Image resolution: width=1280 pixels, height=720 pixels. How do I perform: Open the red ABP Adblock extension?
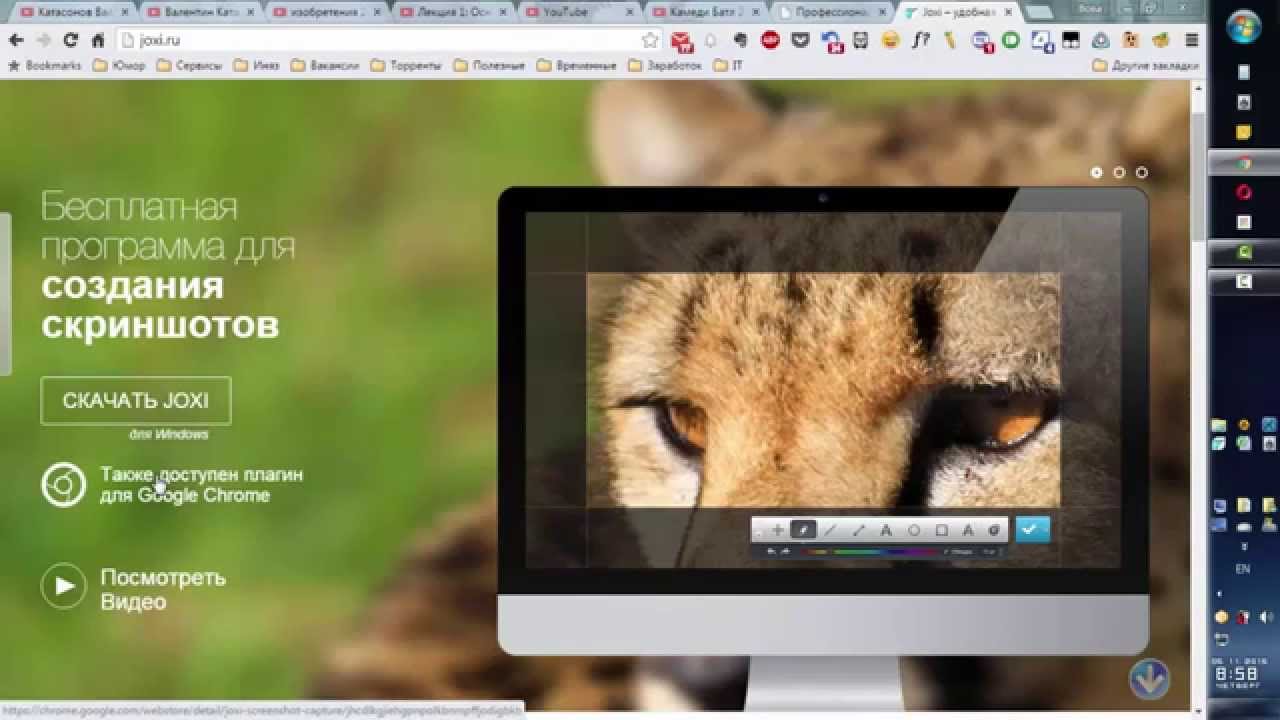click(x=770, y=40)
